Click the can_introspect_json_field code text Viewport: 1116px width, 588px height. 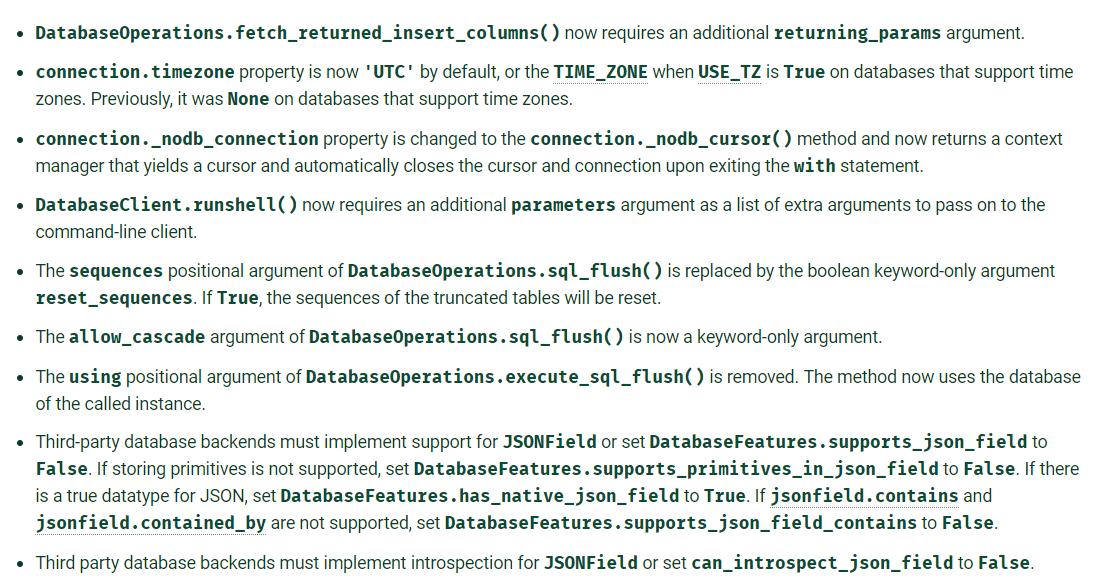pyautogui.click(x=821, y=563)
